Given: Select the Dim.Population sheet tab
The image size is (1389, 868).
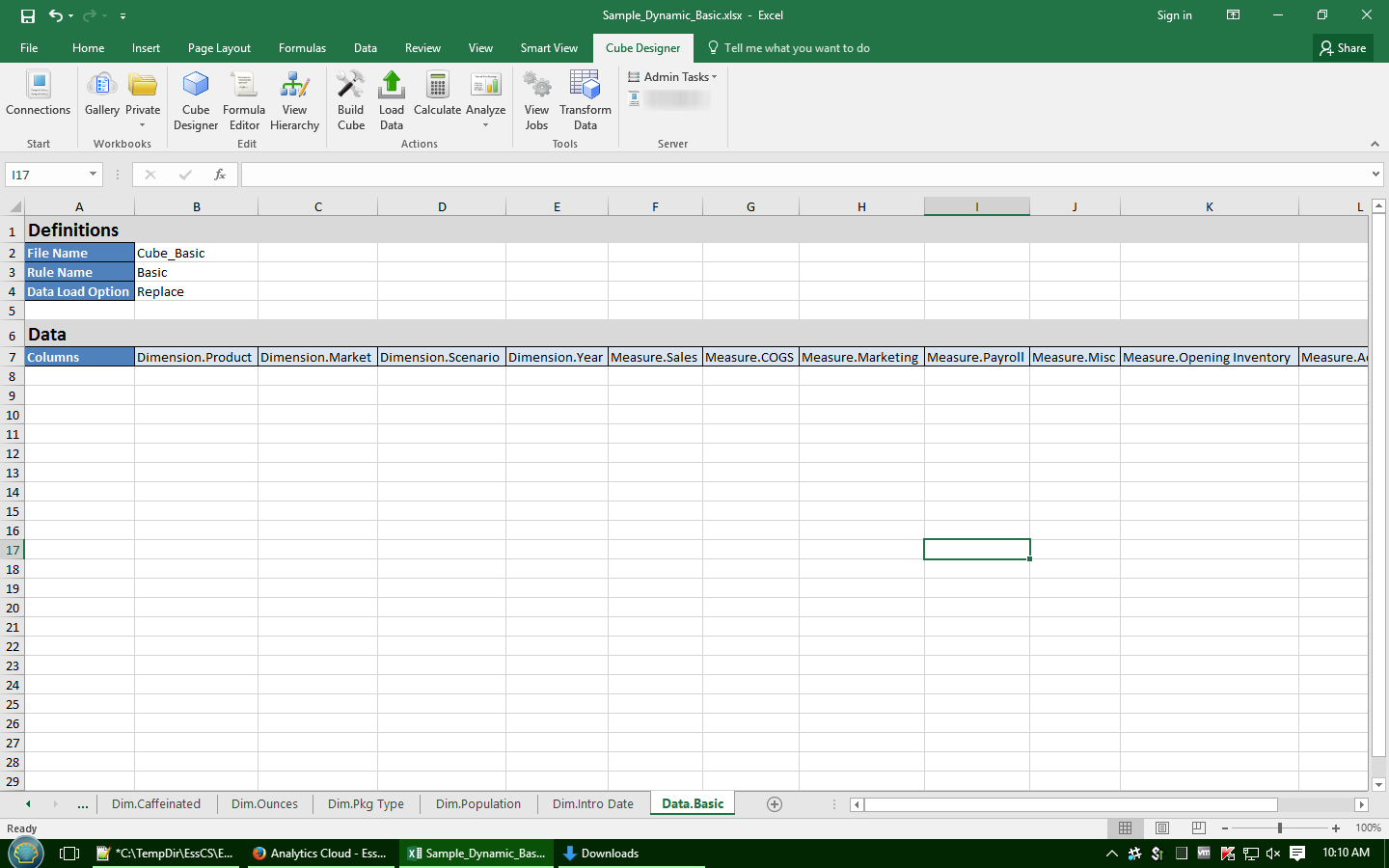Looking at the screenshot, I should [477, 804].
